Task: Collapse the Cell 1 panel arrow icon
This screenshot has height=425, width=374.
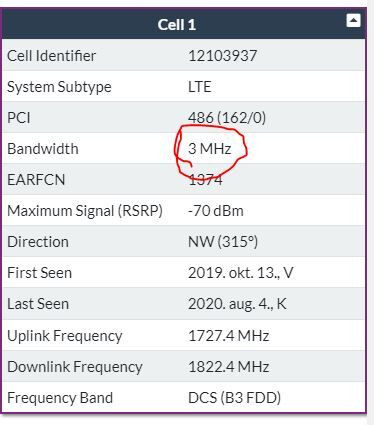Action: pyautogui.click(x=353, y=21)
